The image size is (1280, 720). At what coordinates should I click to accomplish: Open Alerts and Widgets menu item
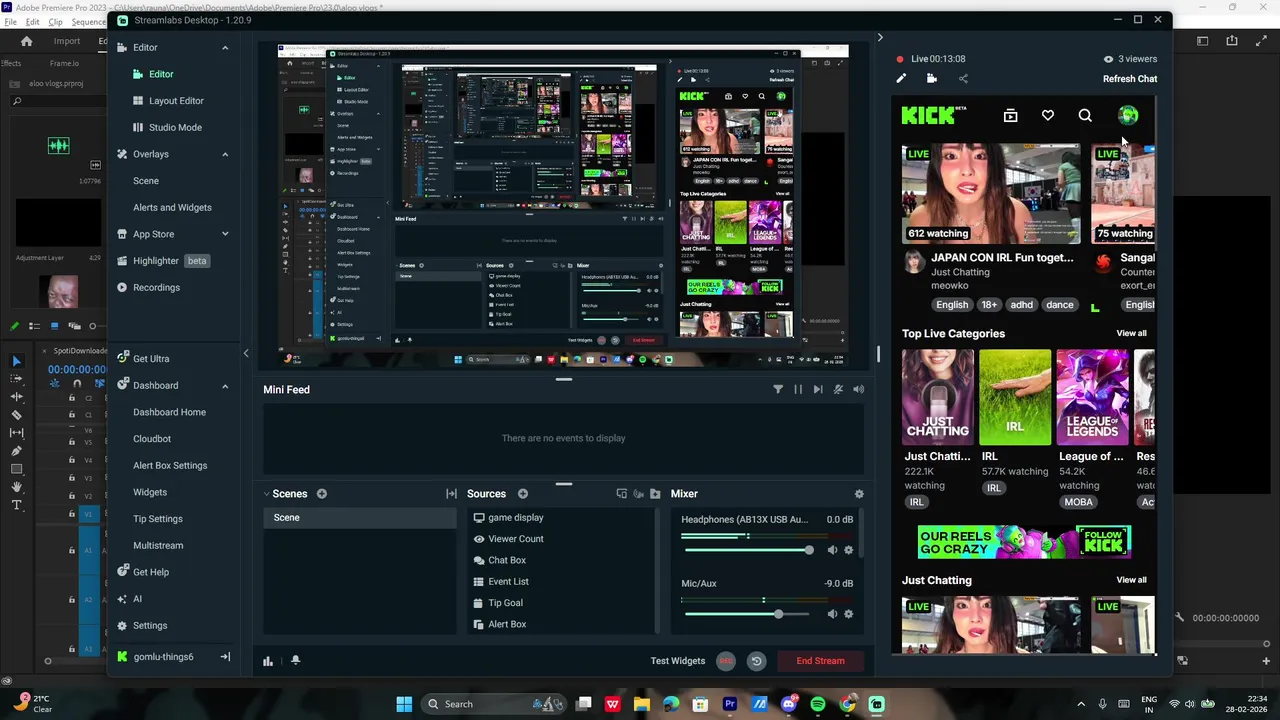coord(172,208)
